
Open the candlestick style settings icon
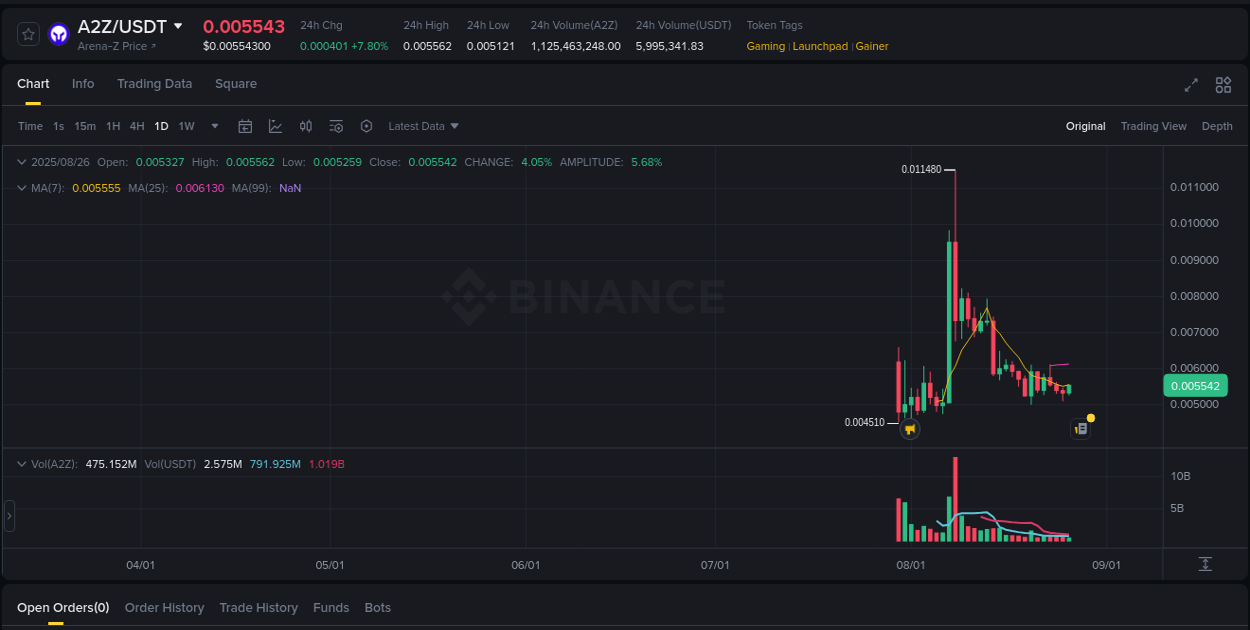click(x=306, y=126)
